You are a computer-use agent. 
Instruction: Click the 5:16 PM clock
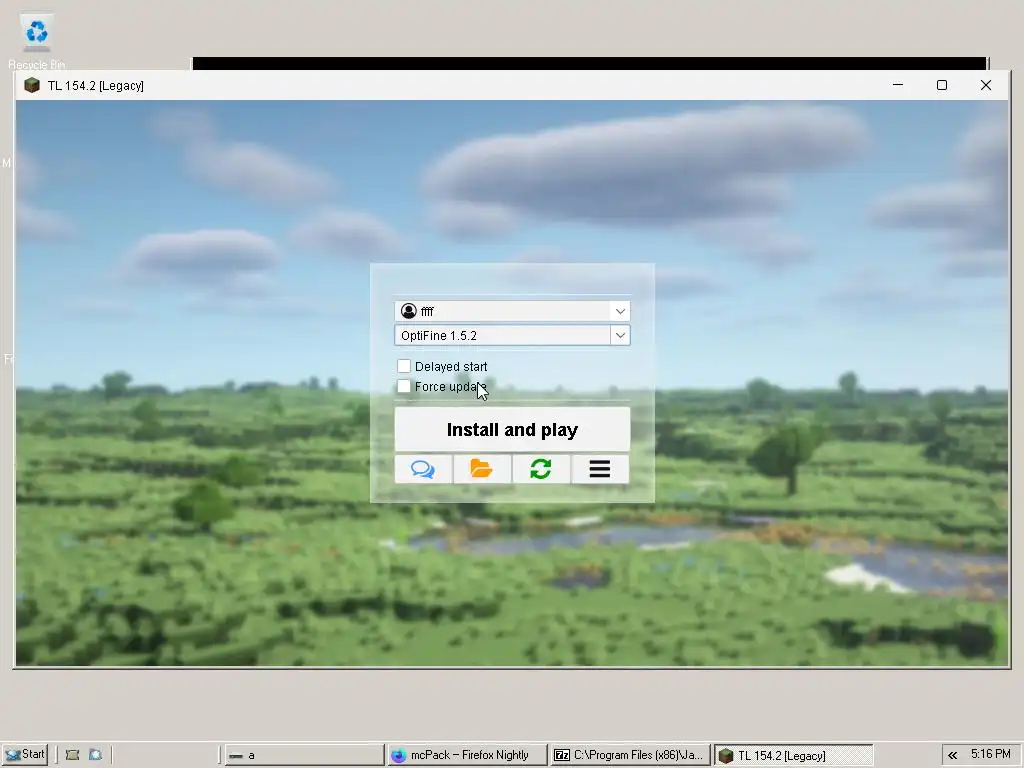[x=990, y=754]
